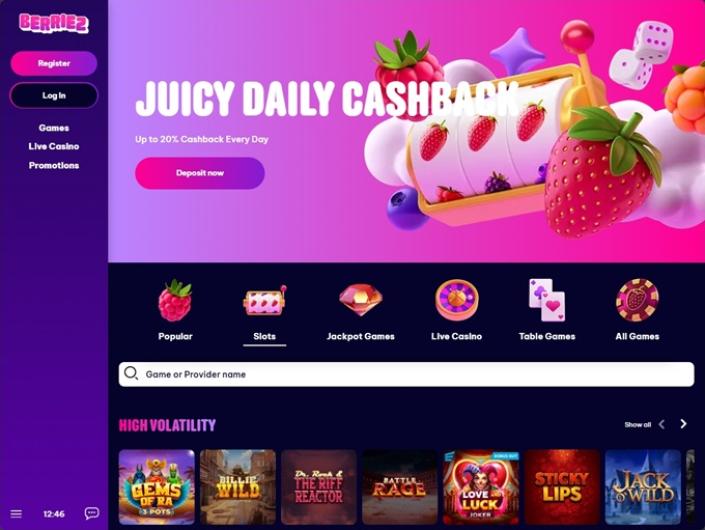The width and height of the screenshot is (705, 530).
Task: Click the Log In button
Action: (x=54, y=95)
